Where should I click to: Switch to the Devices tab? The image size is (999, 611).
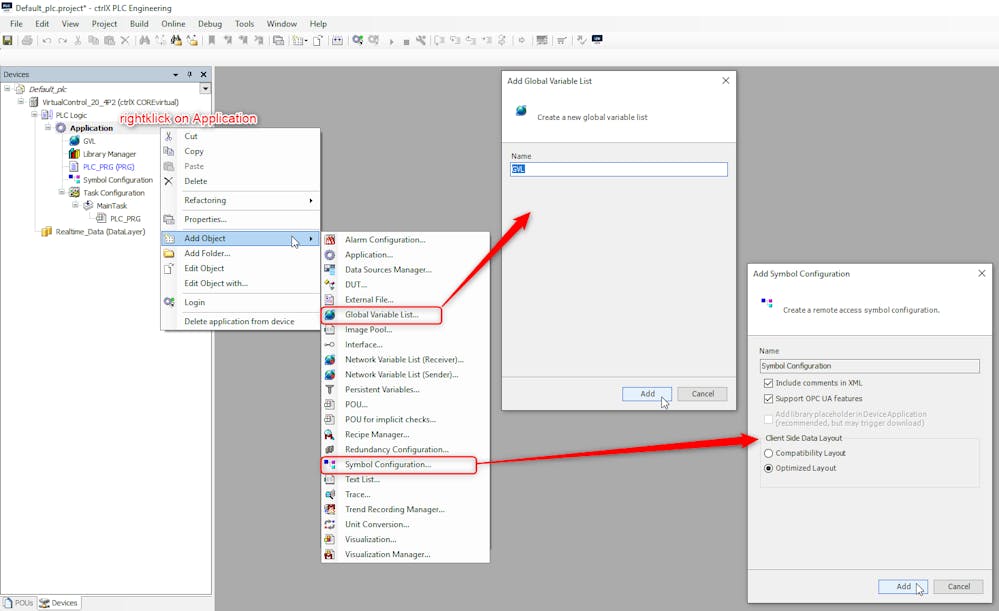tap(59, 603)
